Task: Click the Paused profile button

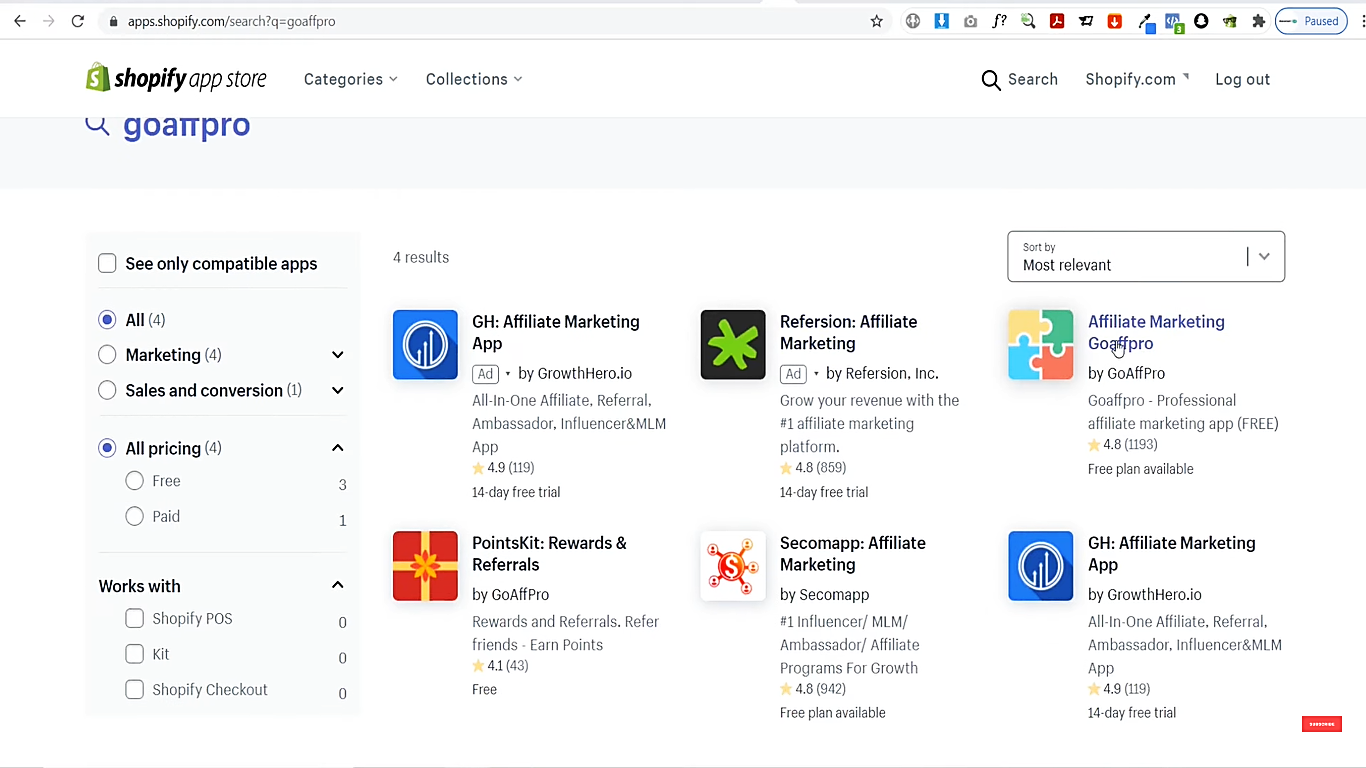Action: (1311, 21)
